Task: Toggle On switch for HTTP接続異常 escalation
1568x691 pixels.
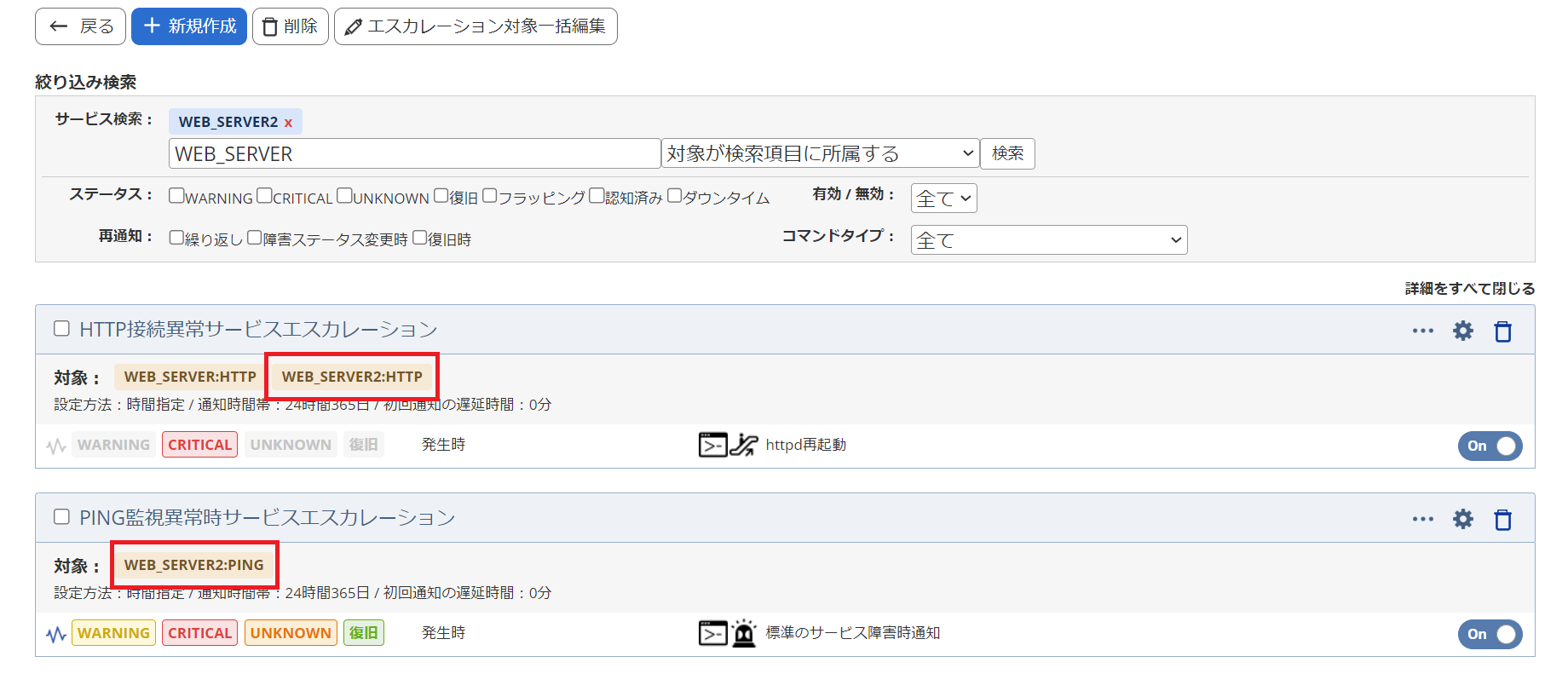Action: point(1489,446)
